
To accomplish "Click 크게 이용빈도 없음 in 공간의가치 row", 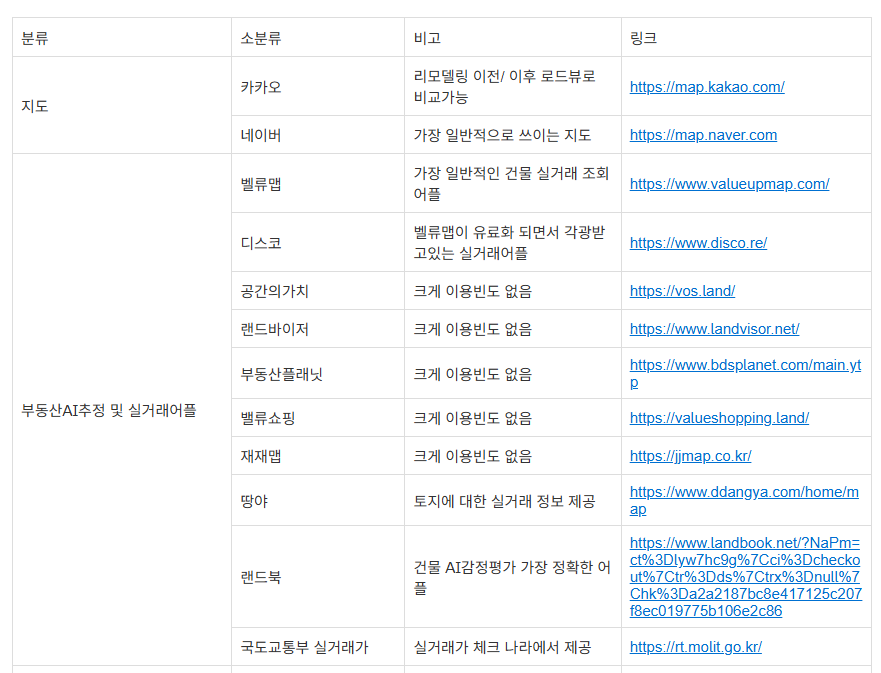I will pyautogui.click(x=473, y=291).
